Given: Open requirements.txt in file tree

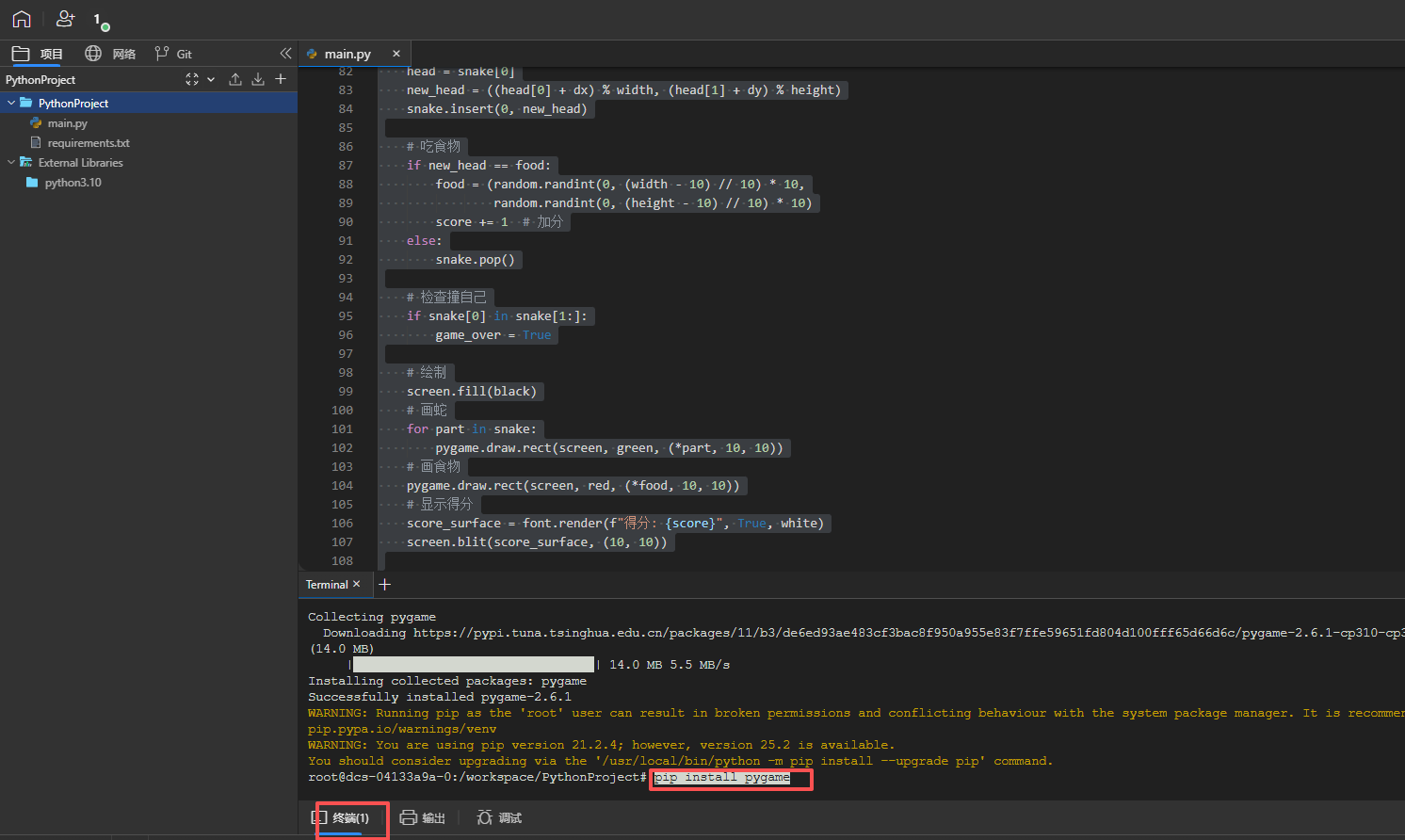Looking at the screenshot, I should (89, 143).
